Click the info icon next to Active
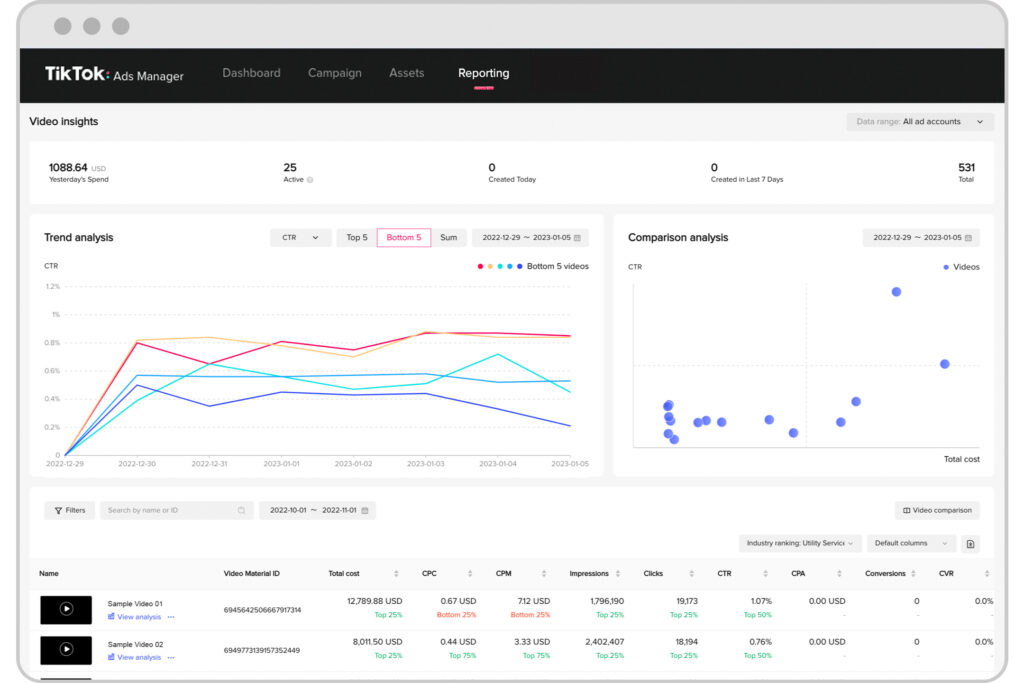1024x683 pixels. click(x=310, y=180)
